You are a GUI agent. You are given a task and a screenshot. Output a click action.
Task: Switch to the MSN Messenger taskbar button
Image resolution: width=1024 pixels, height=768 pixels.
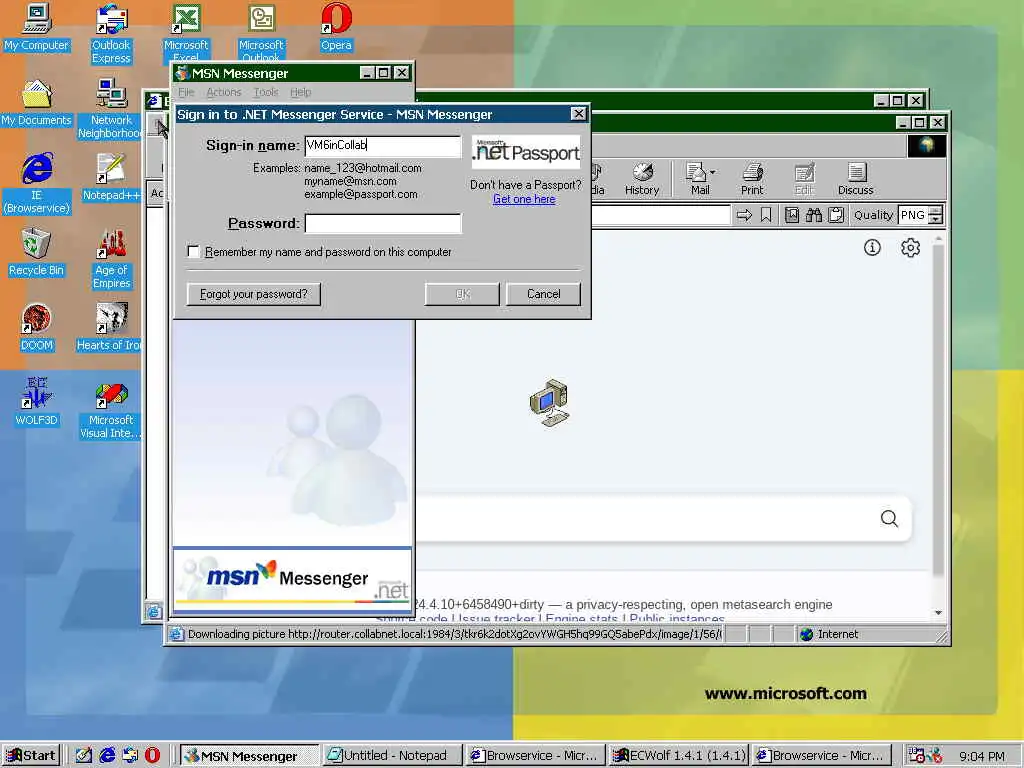click(249, 756)
